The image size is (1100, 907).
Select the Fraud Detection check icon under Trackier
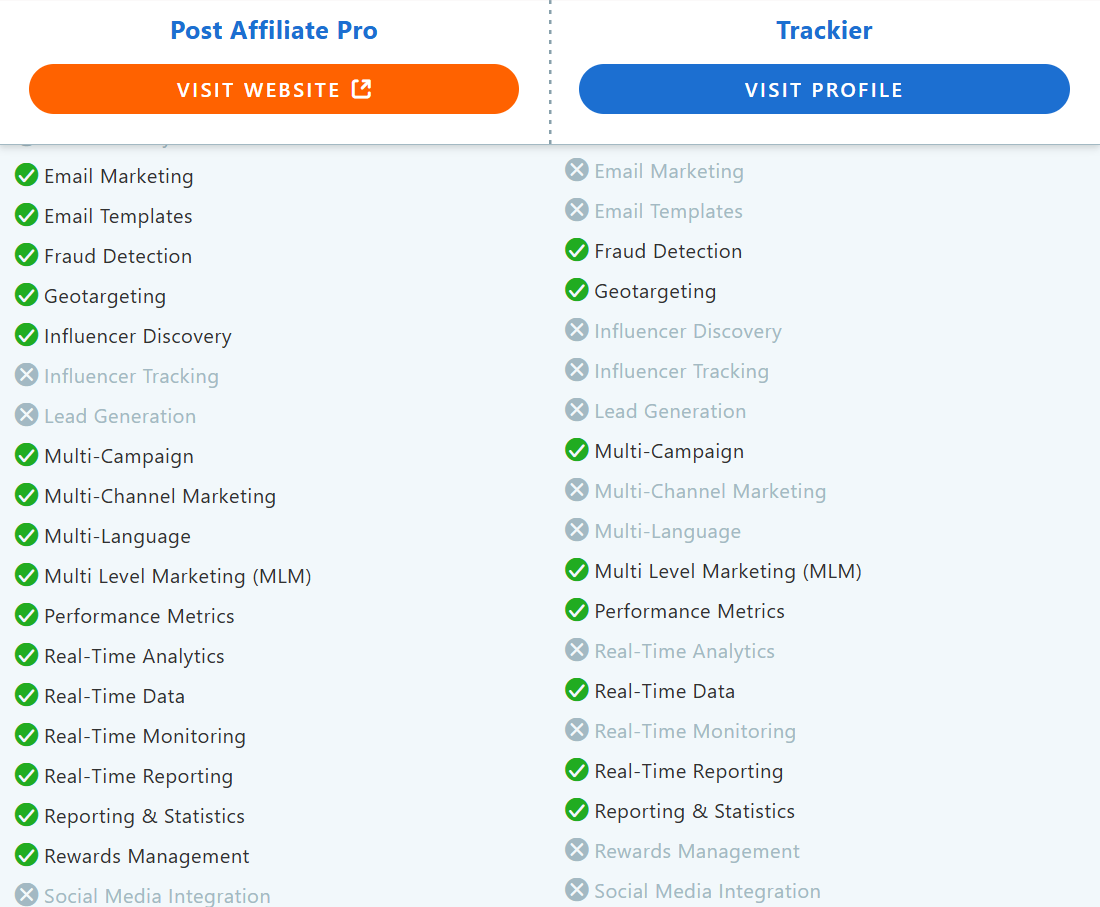point(577,250)
